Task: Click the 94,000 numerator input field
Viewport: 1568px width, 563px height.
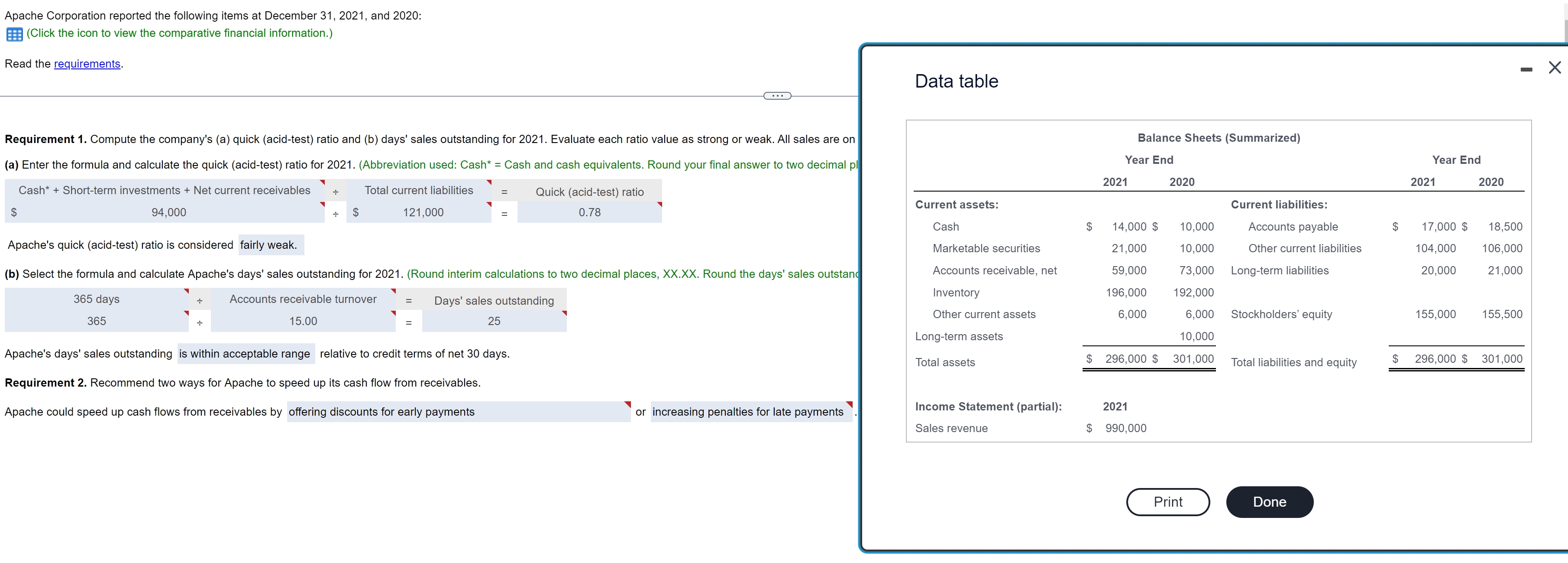Action: [x=169, y=213]
